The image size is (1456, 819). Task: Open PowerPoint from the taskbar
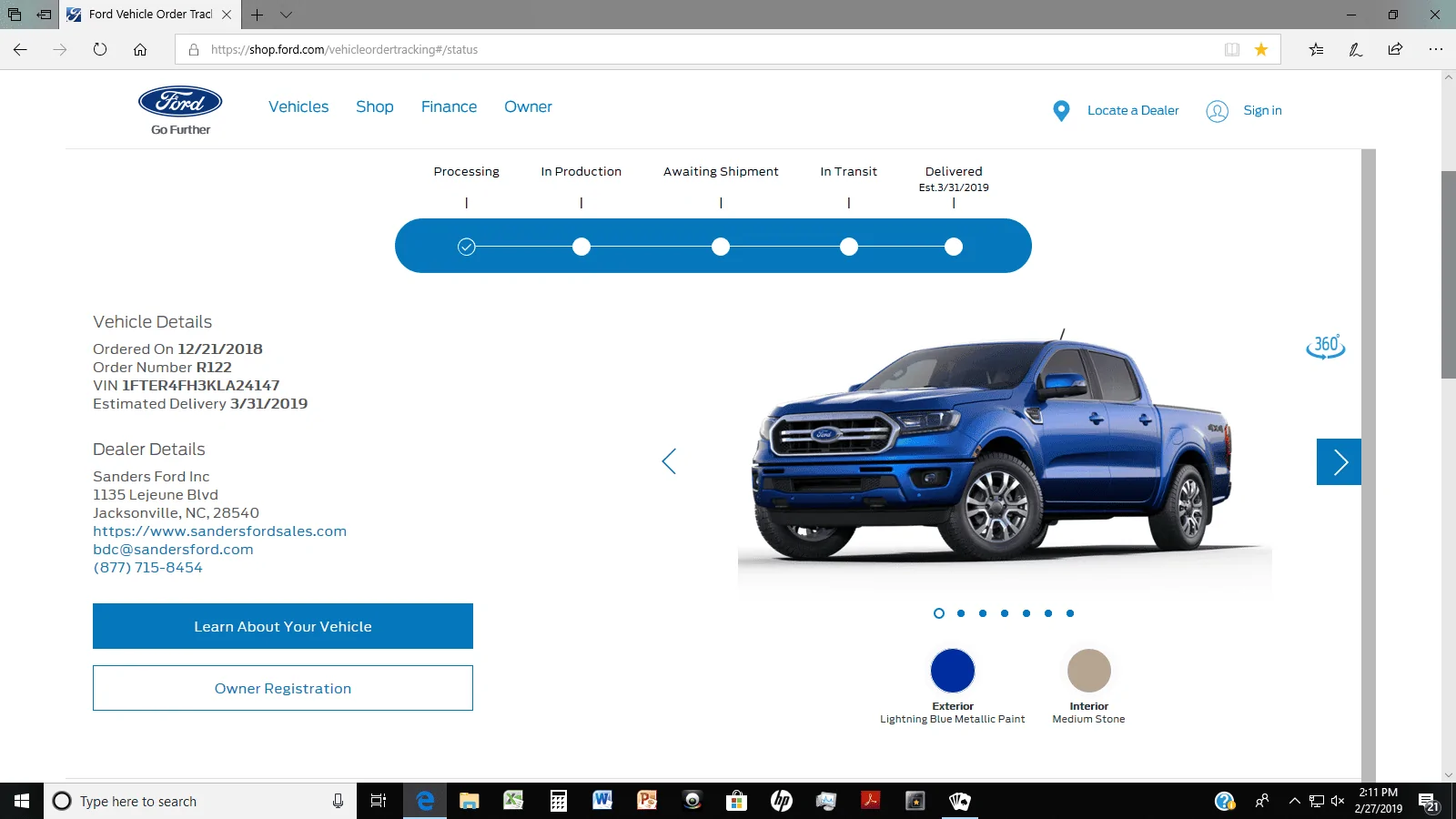pyautogui.click(x=647, y=801)
